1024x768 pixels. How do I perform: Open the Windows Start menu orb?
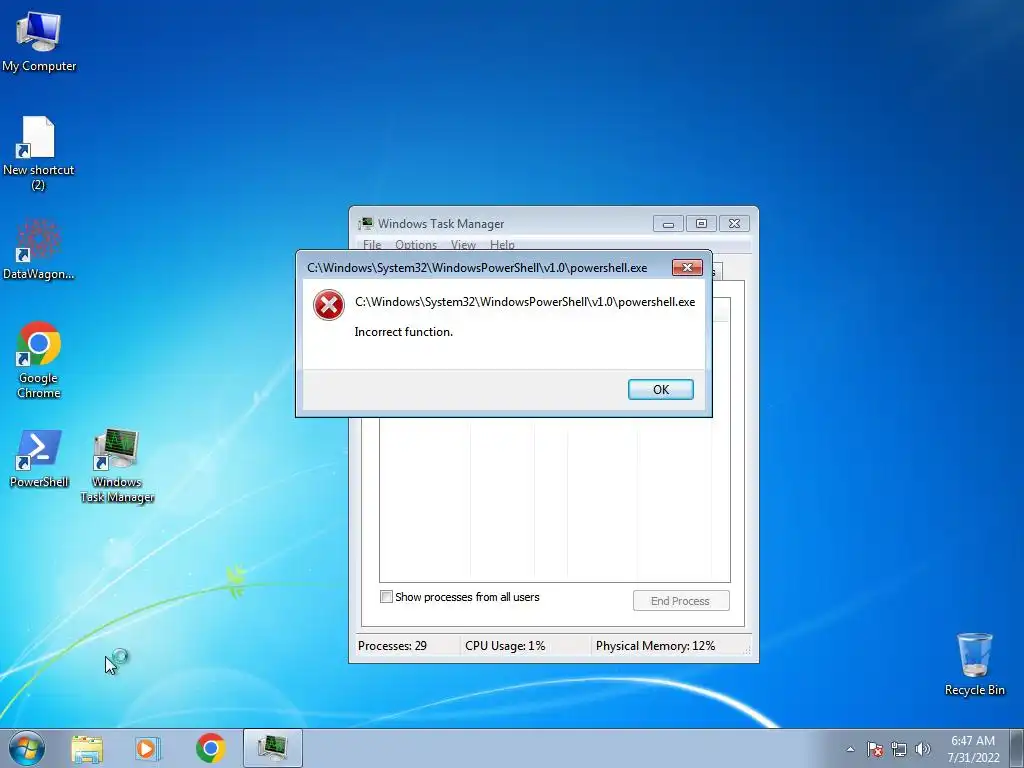pyautogui.click(x=27, y=748)
